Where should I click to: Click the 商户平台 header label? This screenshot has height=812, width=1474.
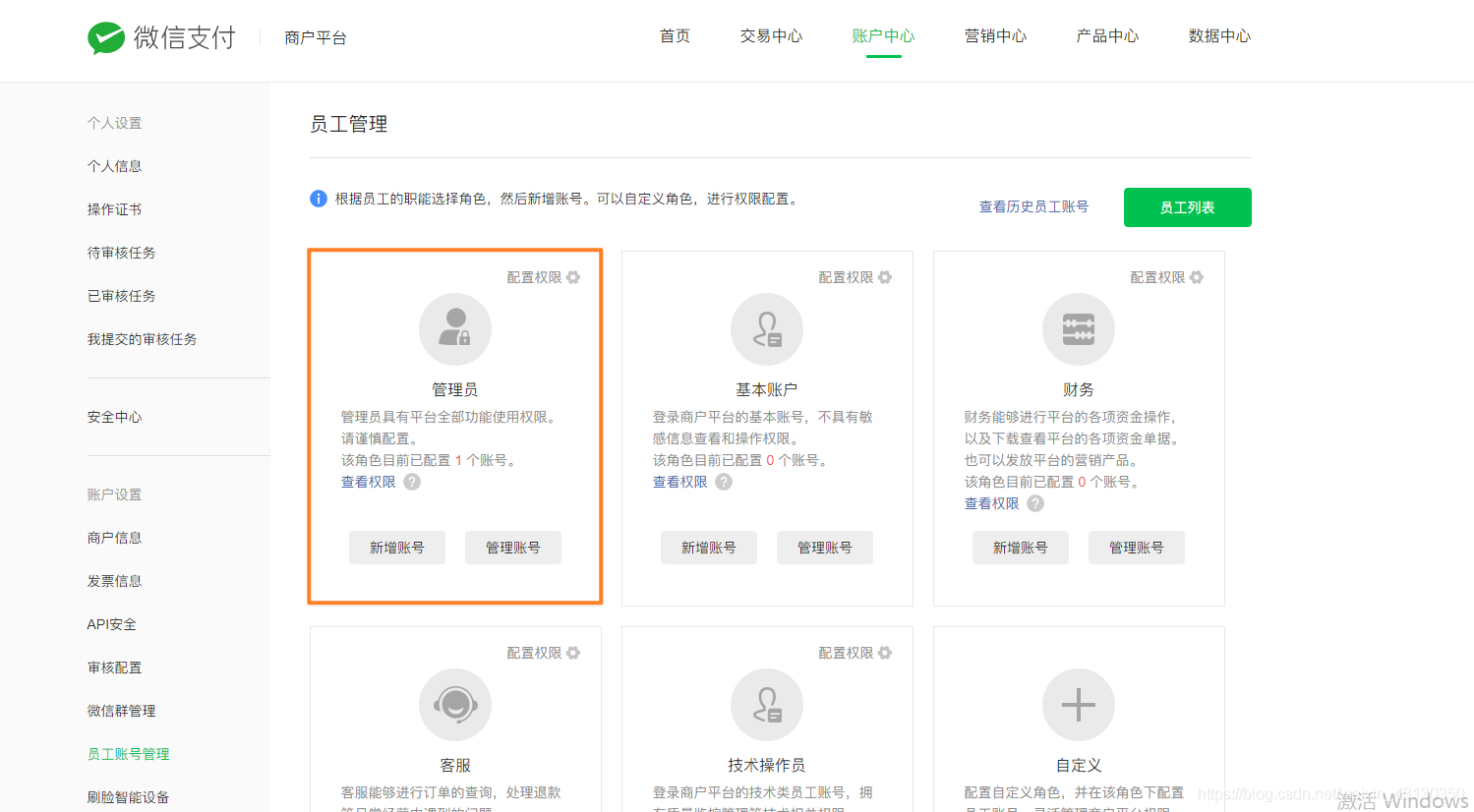(x=316, y=37)
